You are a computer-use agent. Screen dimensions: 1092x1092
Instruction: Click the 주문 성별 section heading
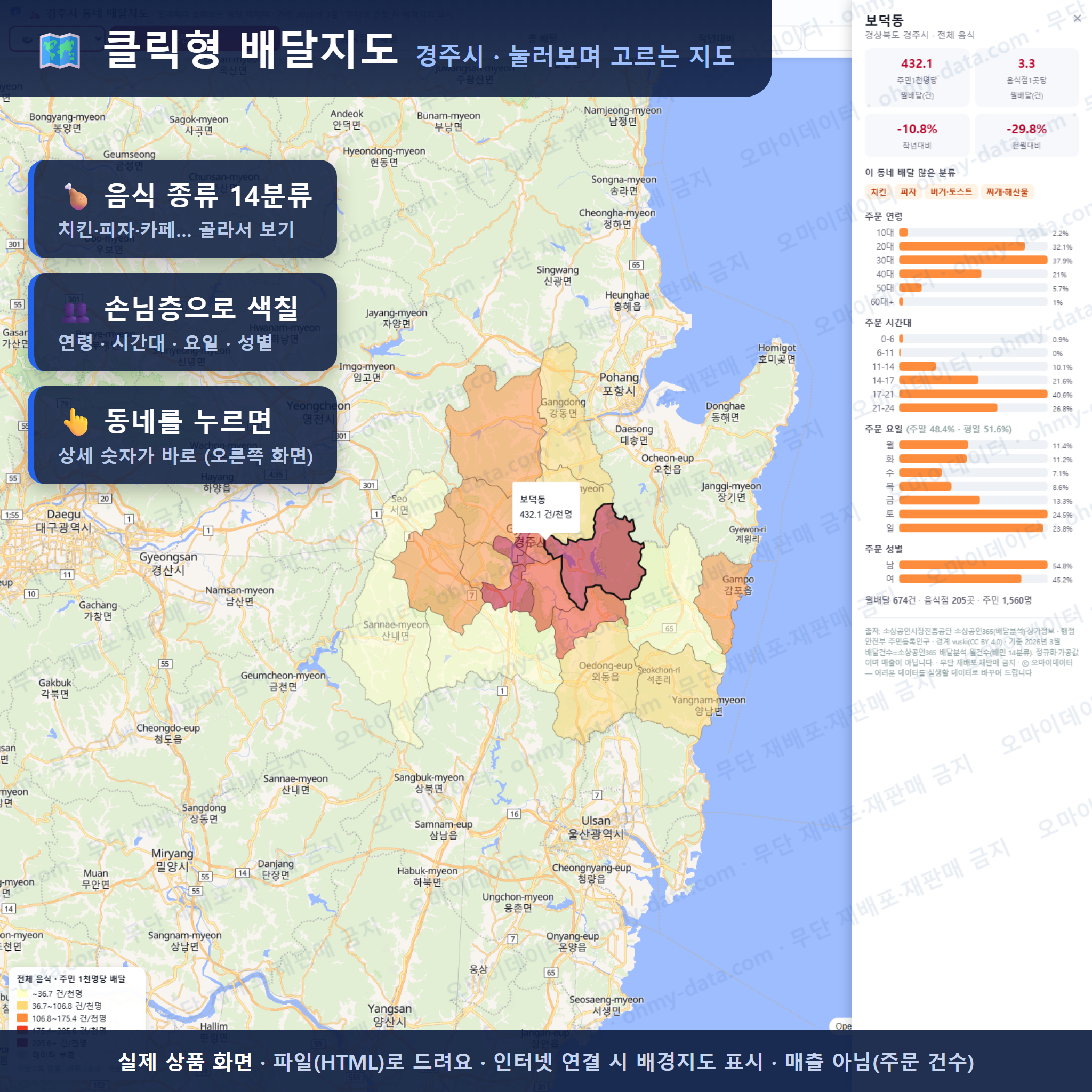point(884,549)
